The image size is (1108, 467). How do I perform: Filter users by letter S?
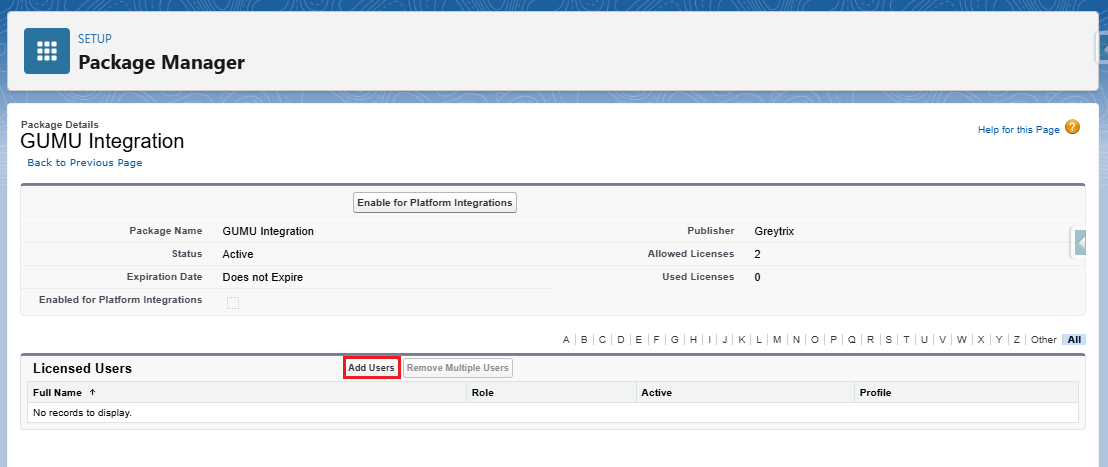coord(889,340)
